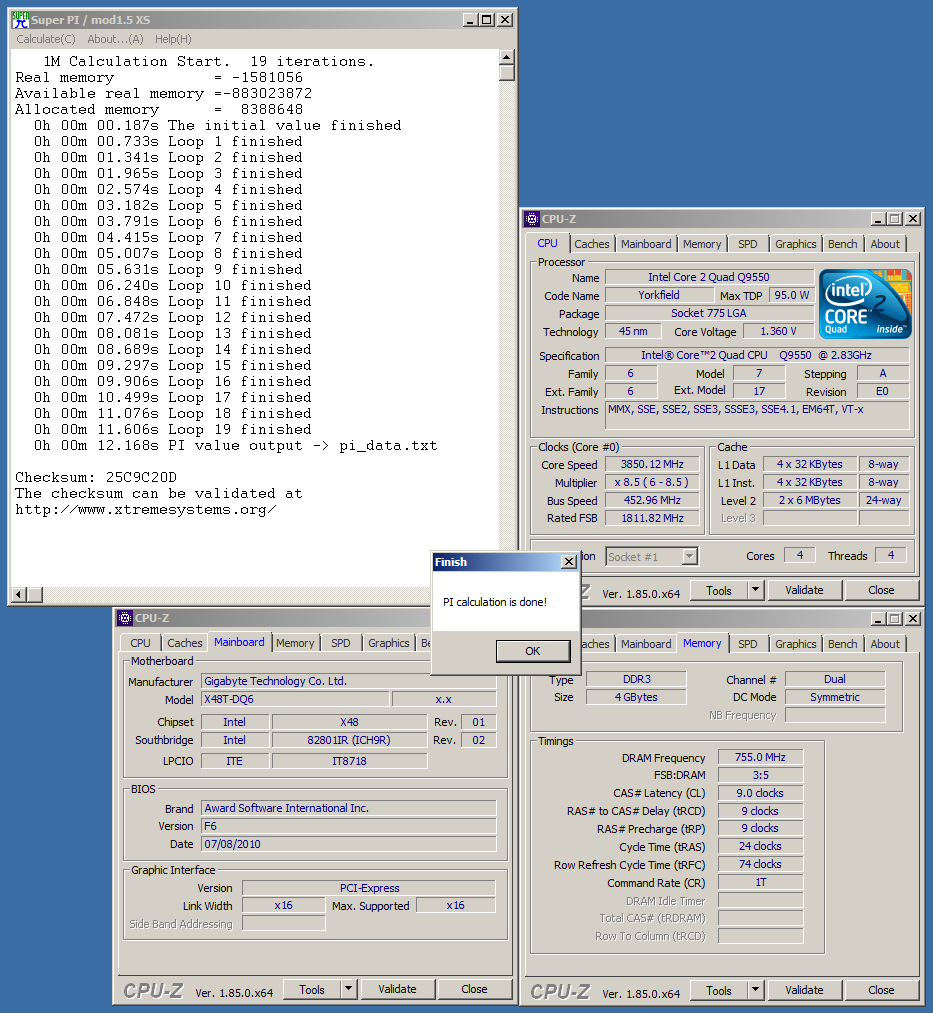Switch to Mainboard tab in top CPU-Z window
933x1013 pixels.
click(x=646, y=244)
